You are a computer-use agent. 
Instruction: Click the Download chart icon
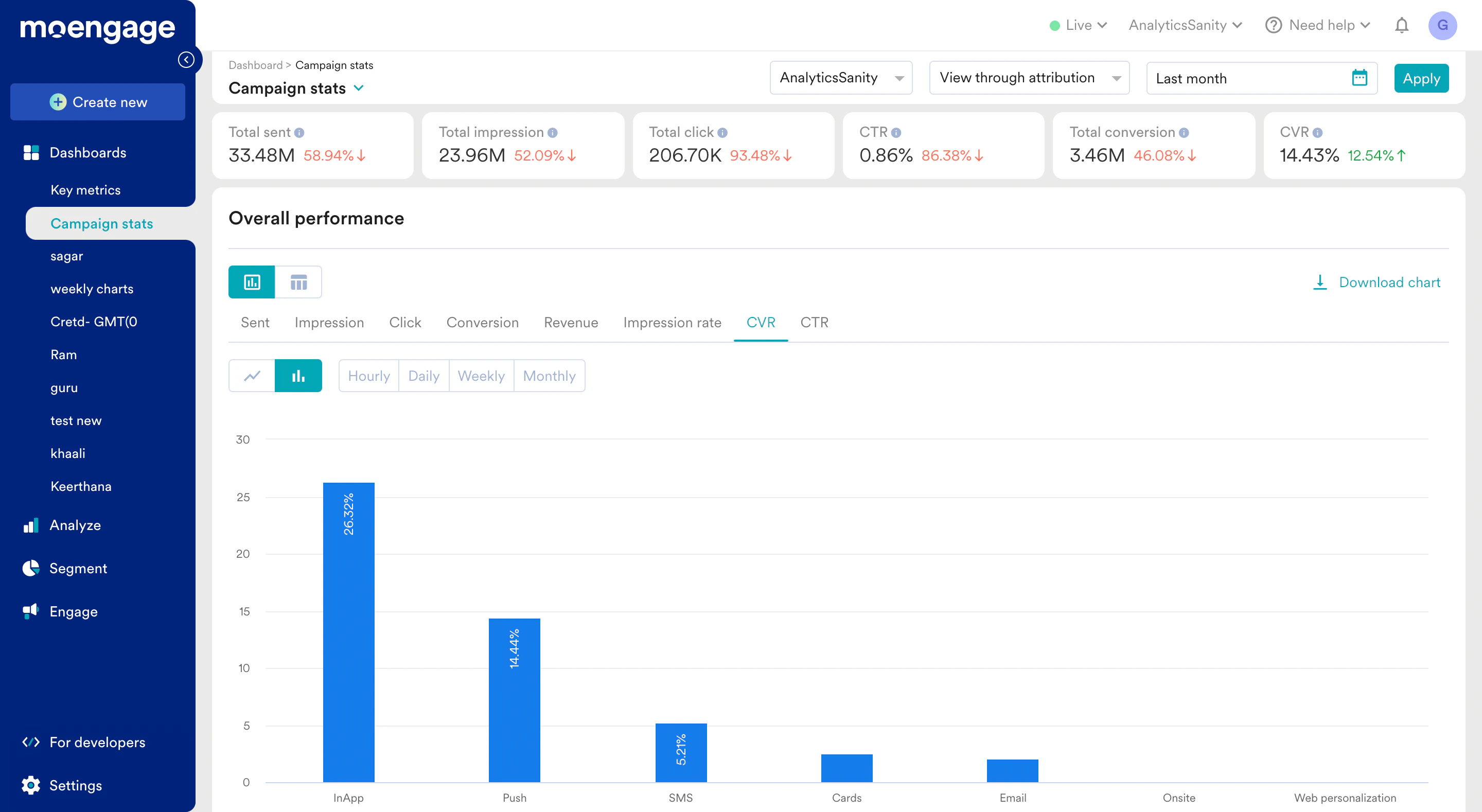pos(1320,282)
